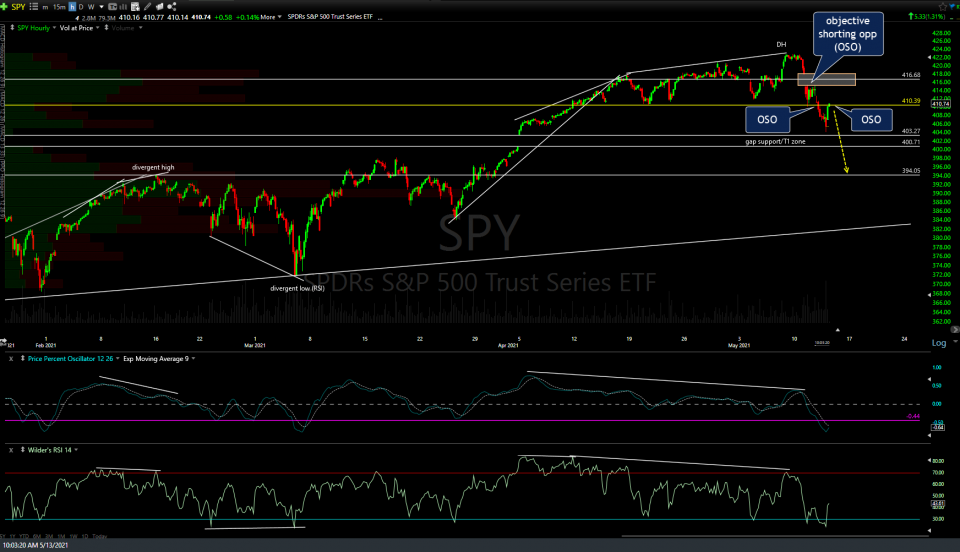Click the PPO current value tag on axis
The image size is (960, 552).
pos(938,427)
